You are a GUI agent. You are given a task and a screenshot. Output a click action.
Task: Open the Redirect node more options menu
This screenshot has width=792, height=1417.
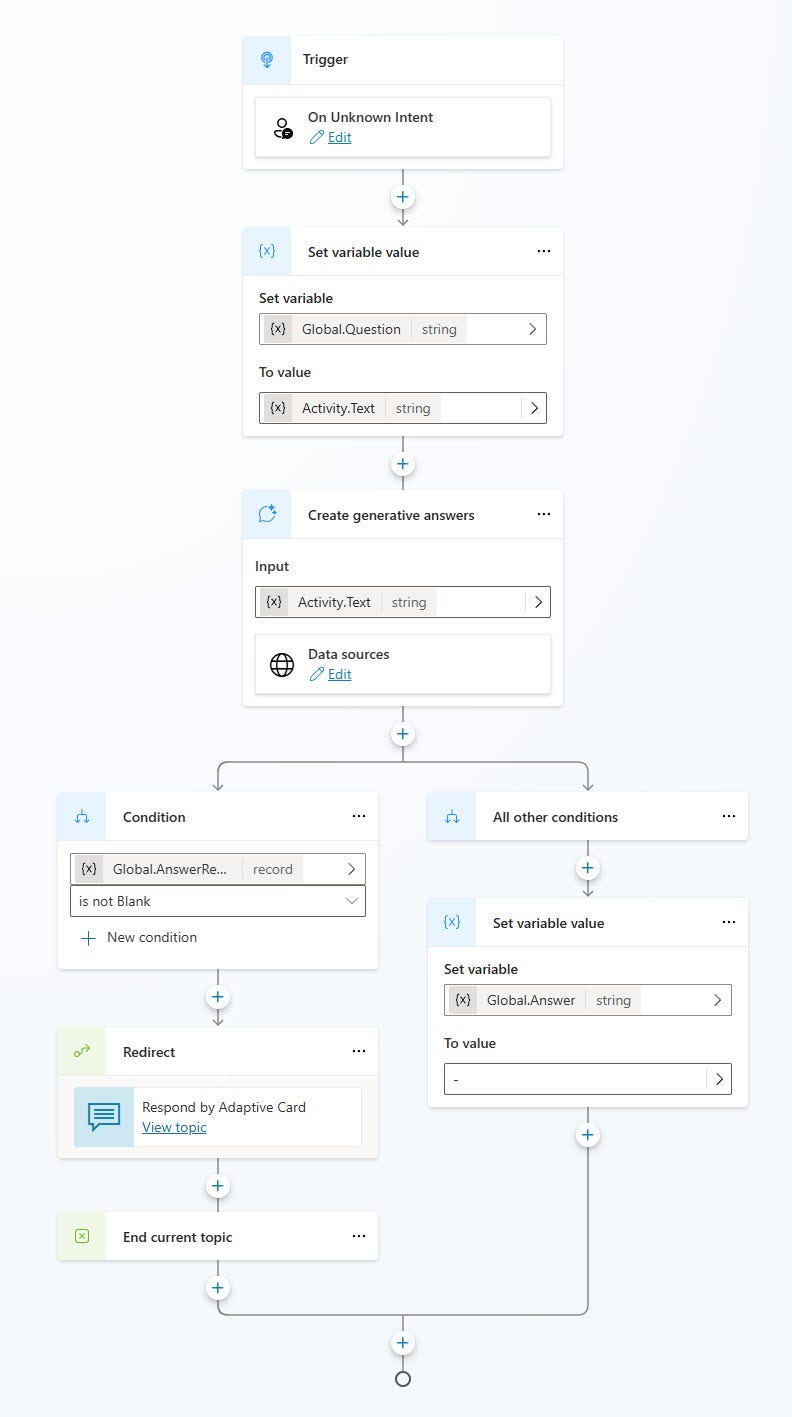point(359,1052)
